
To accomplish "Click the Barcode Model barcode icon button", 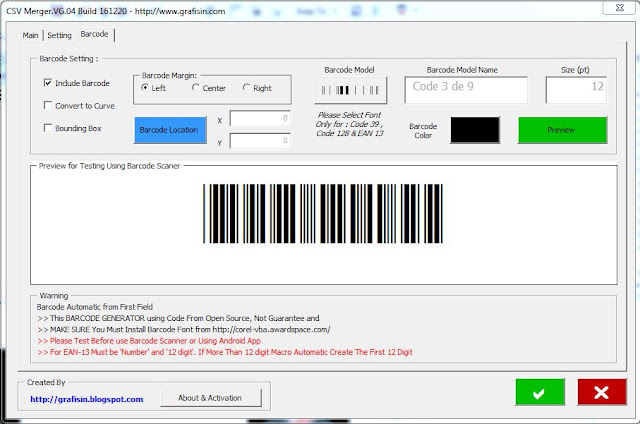I will tap(350, 90).
